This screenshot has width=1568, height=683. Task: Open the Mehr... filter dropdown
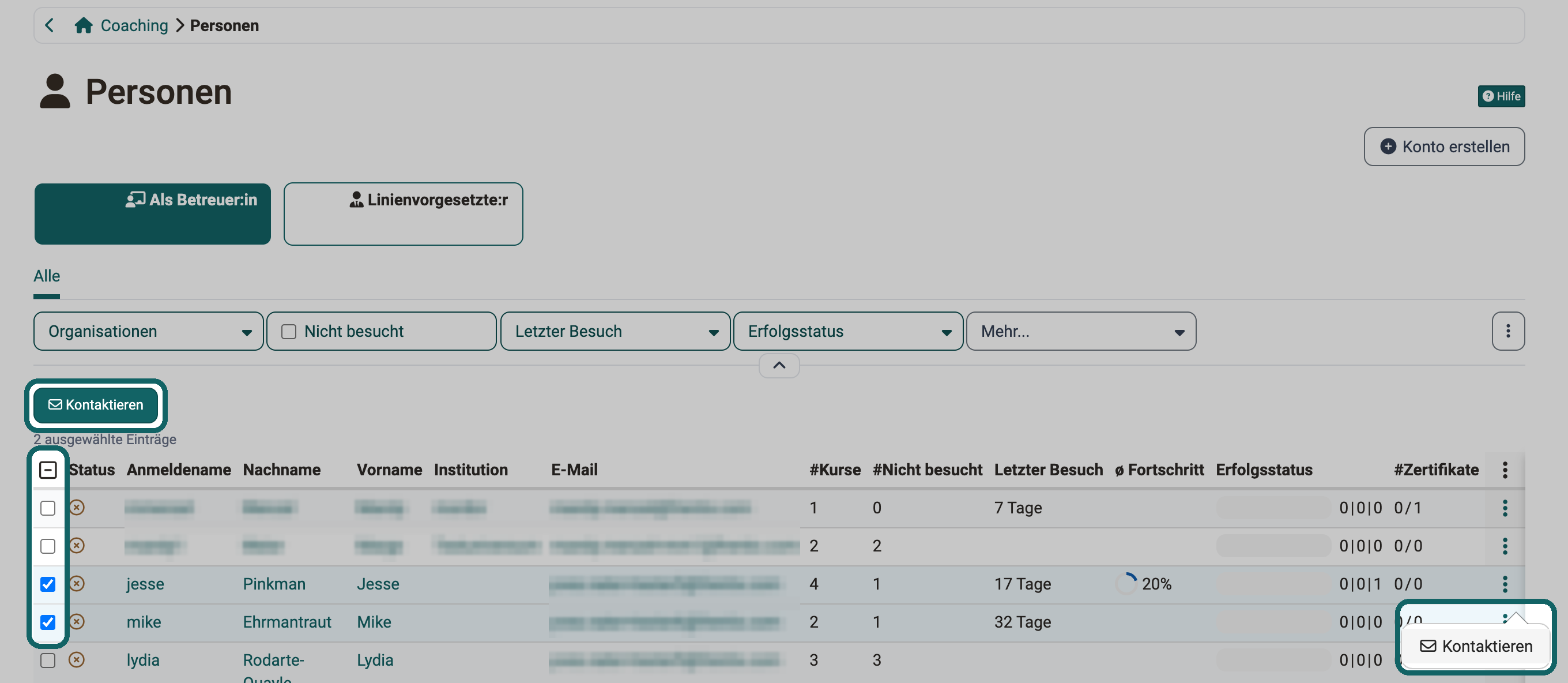pos(1080,332)
